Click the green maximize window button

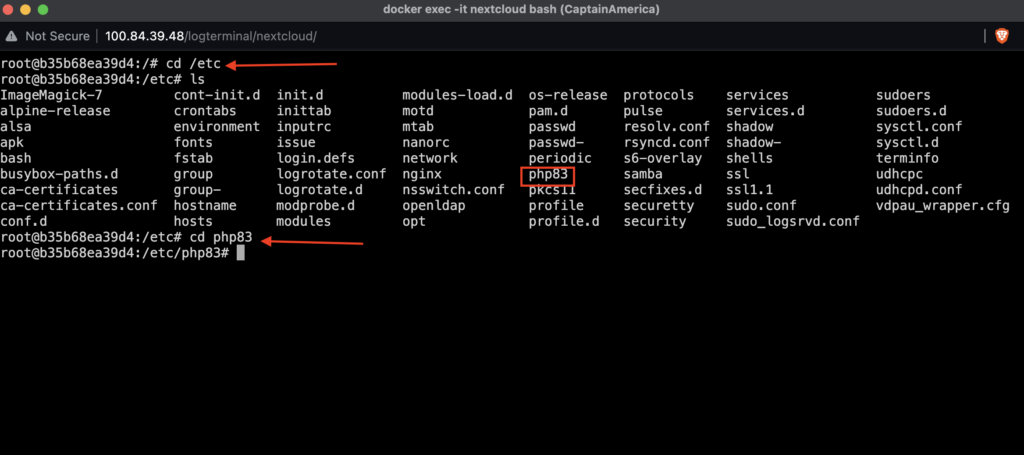(x=43, y=10)
